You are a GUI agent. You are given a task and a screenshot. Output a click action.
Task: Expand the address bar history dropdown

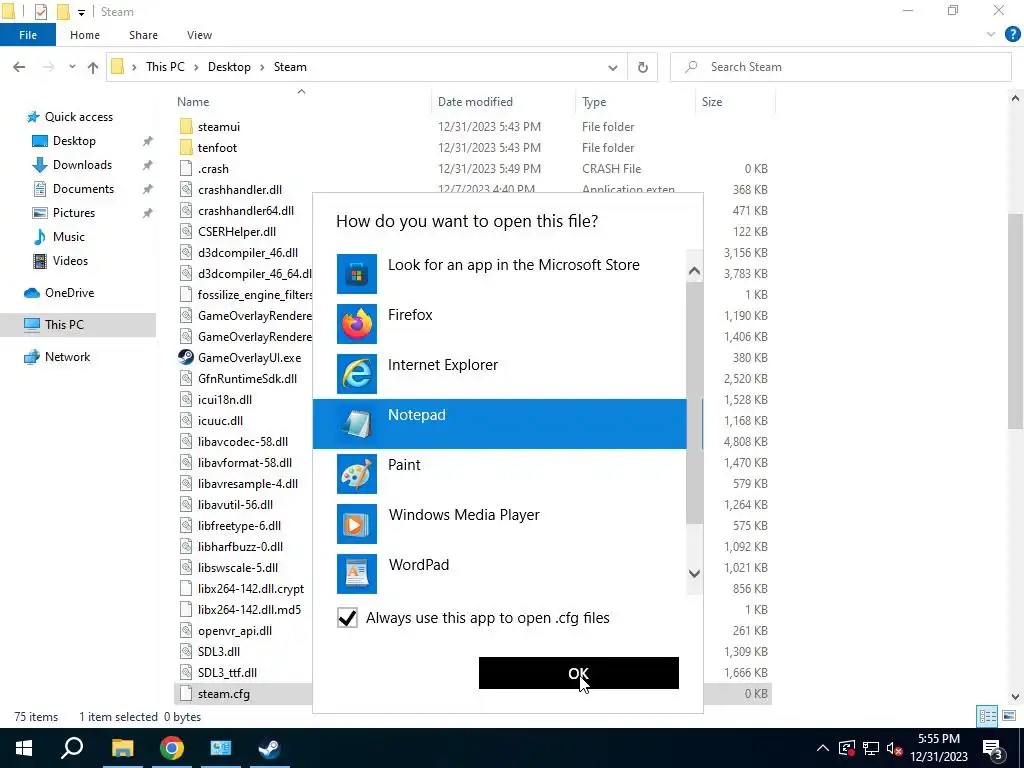point(613,67)
